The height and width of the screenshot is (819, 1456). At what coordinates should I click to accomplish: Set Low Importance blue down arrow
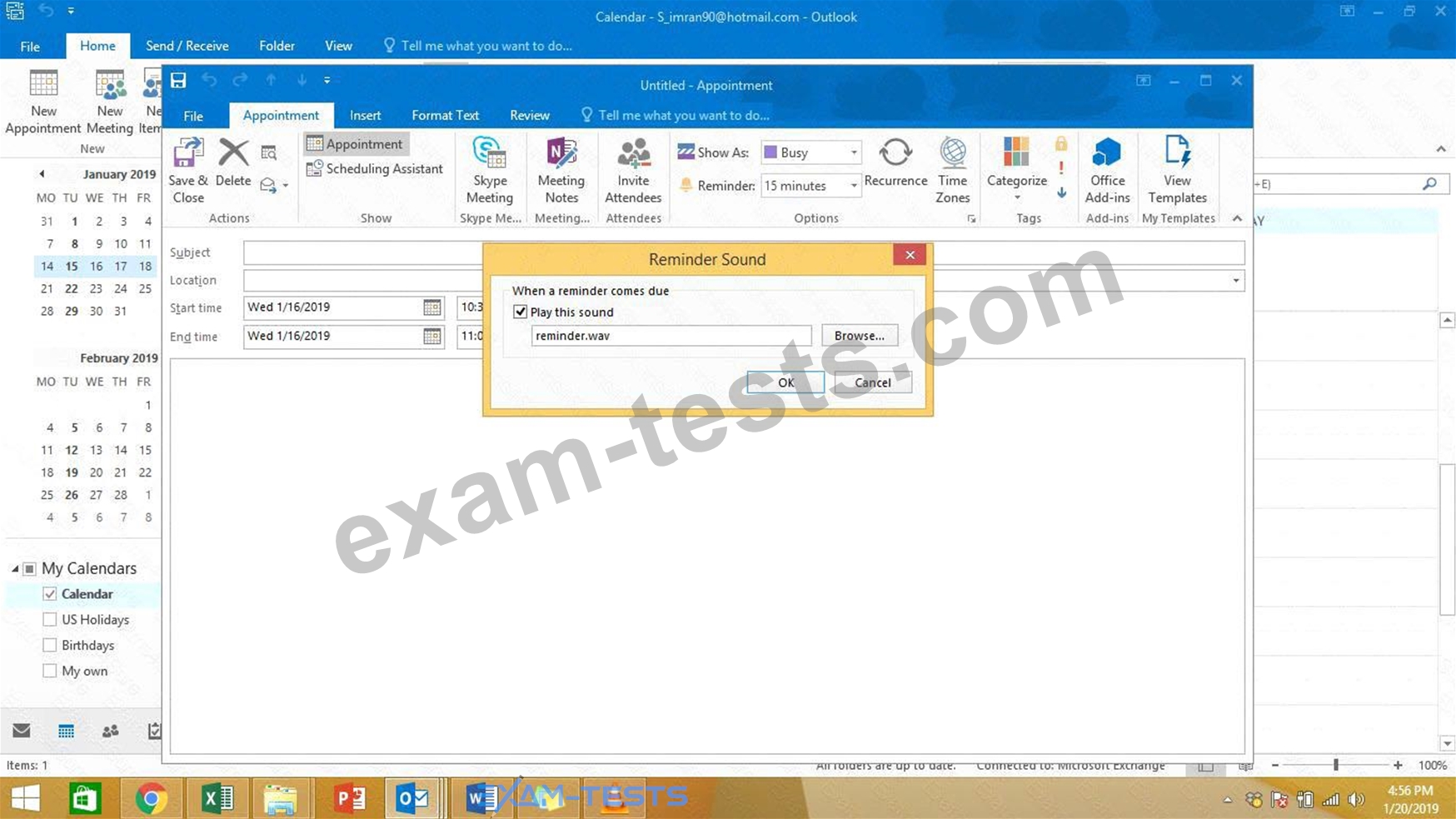click(x=1061, y=192)
